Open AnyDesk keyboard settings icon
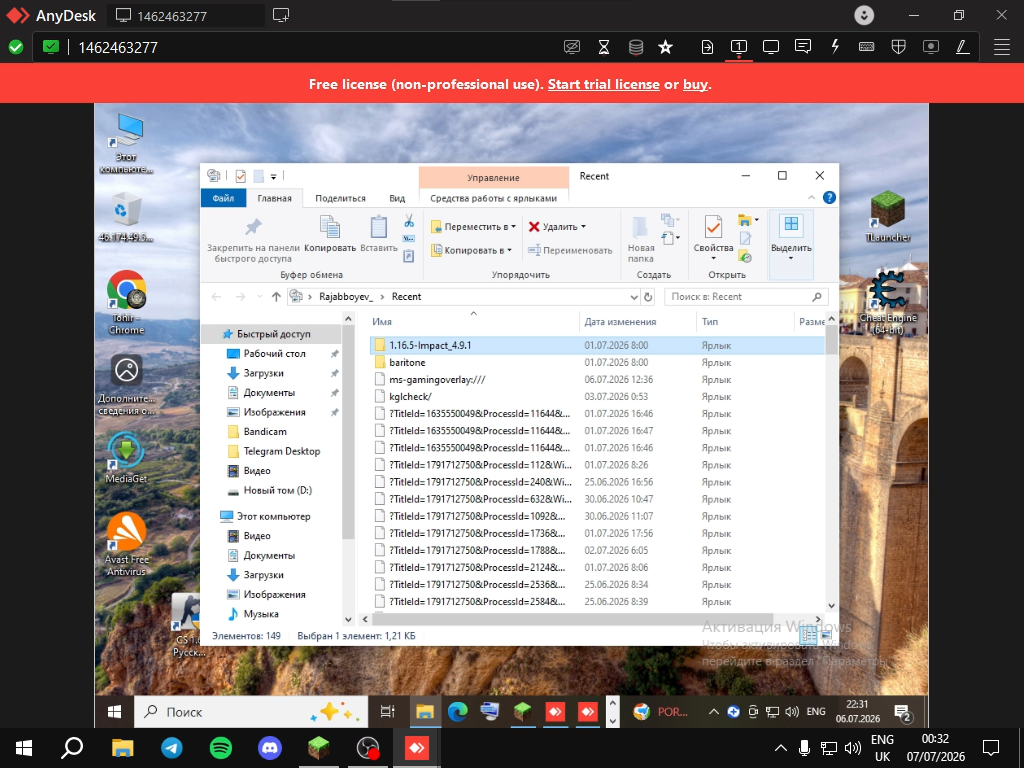Screen dimensions: 1024x768 pos(867,47)
